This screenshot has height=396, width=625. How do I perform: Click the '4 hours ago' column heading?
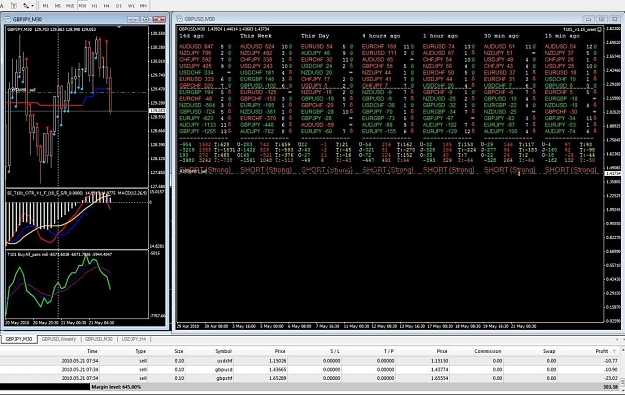381,36
